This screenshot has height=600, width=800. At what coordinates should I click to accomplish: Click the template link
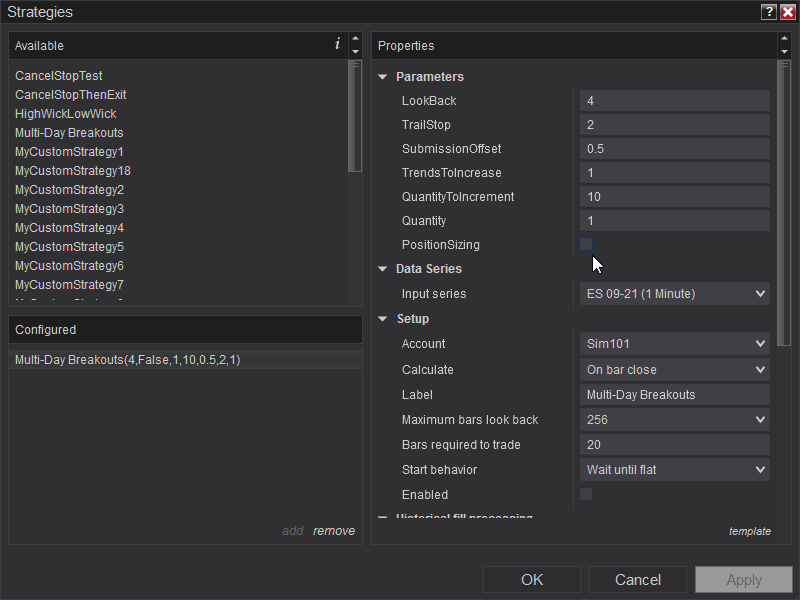[749, 531]
